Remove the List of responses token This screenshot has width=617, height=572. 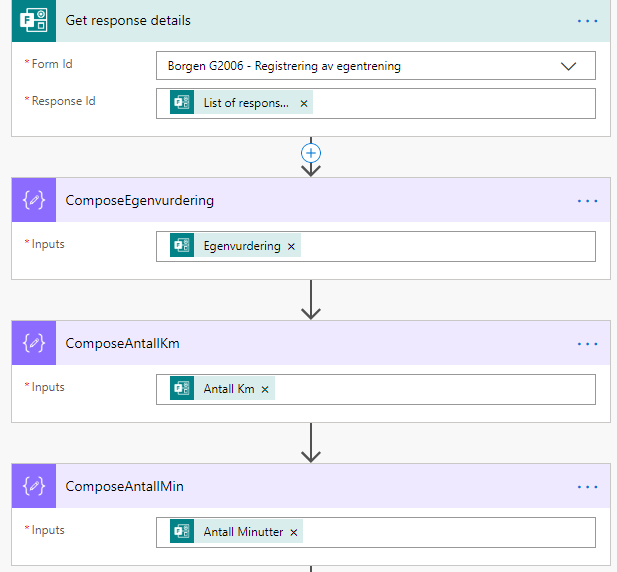[304, 103]
